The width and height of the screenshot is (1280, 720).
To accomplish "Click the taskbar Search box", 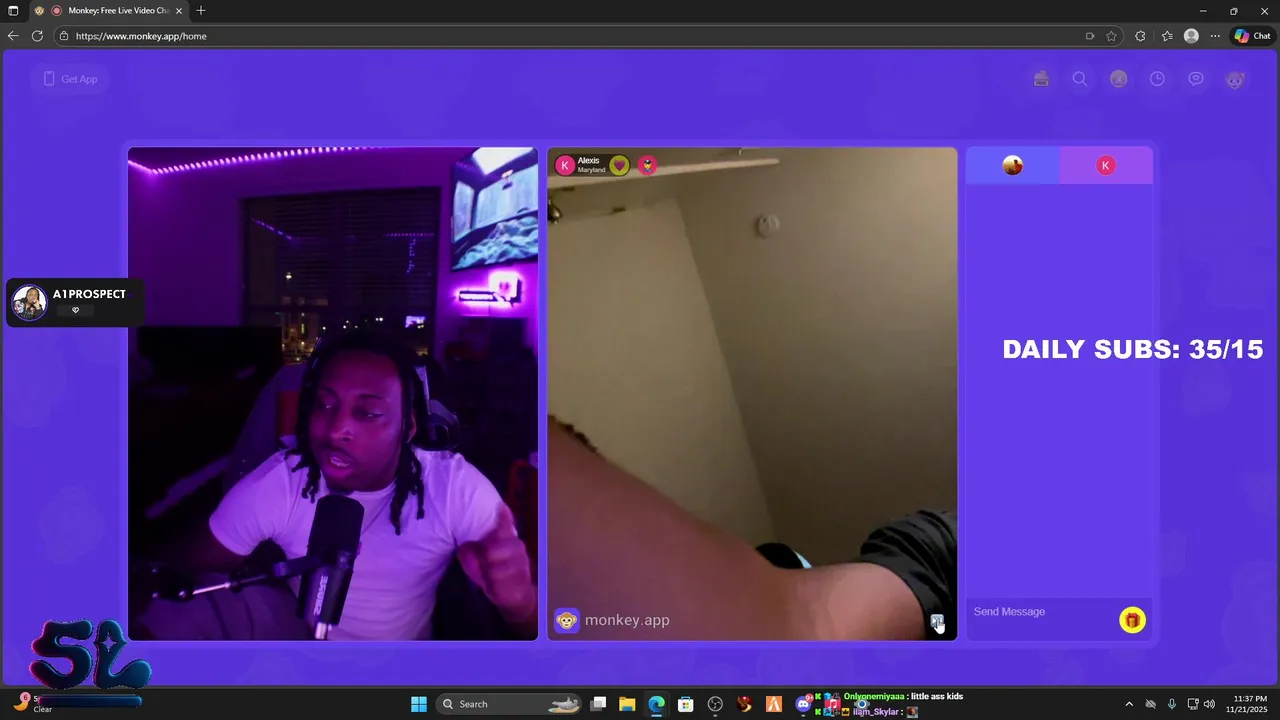I will [x=510, y=704].
